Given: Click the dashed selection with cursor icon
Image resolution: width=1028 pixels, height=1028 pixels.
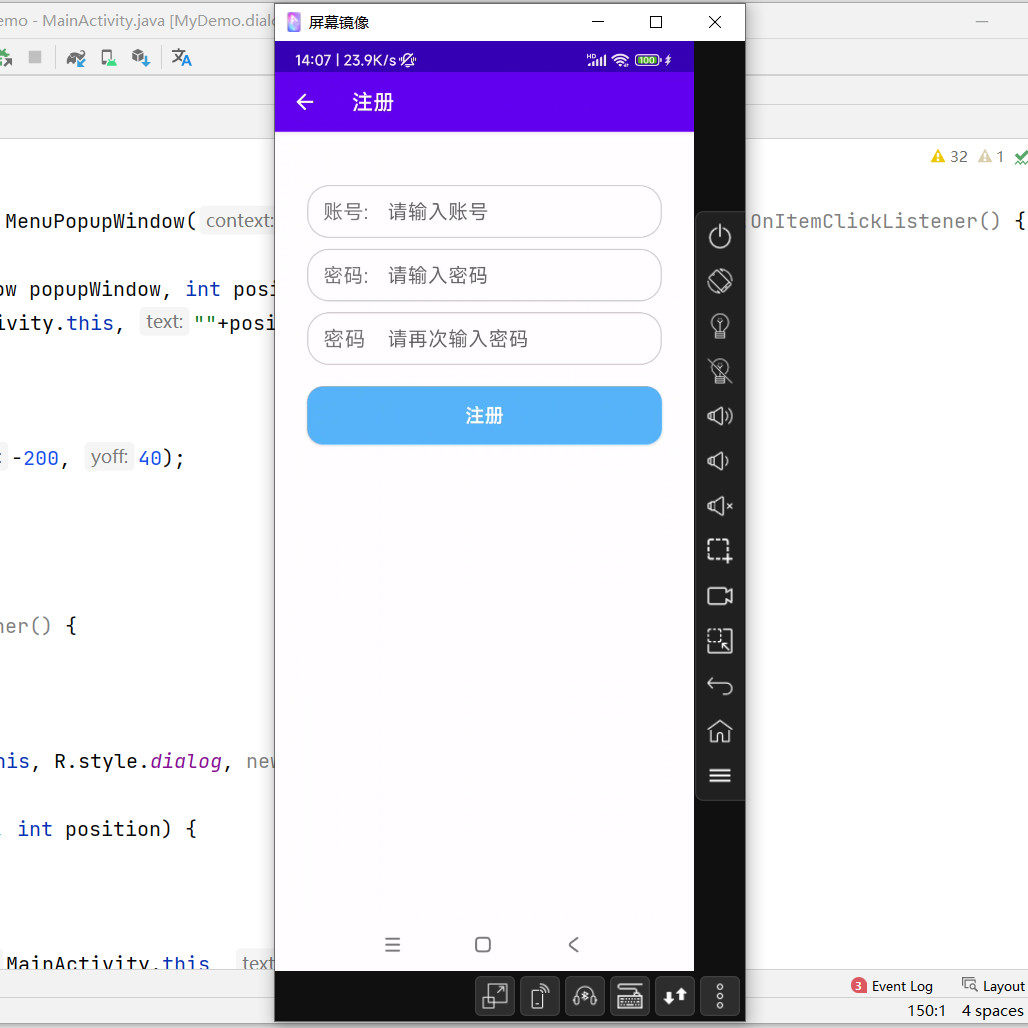Looking at the screenshot, I should [719, 641].
